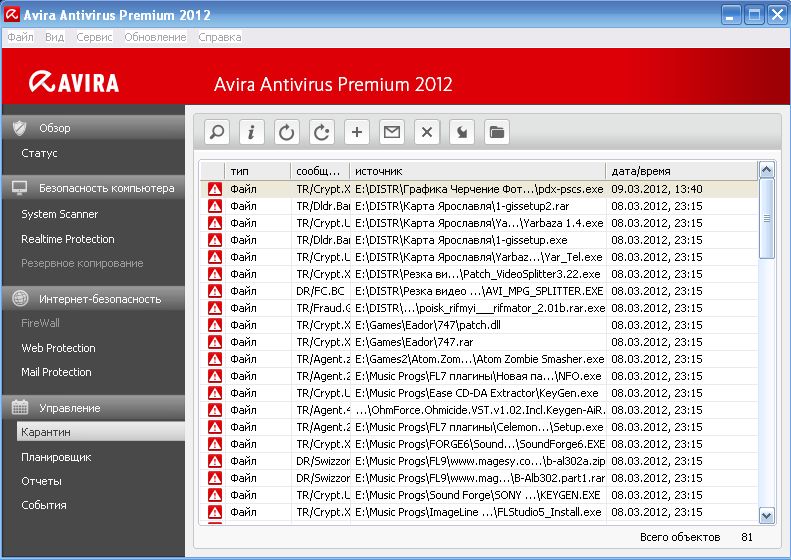Click warning icon of patch.dll row
This screenshot has height=560, width=791.
[215, 325]
